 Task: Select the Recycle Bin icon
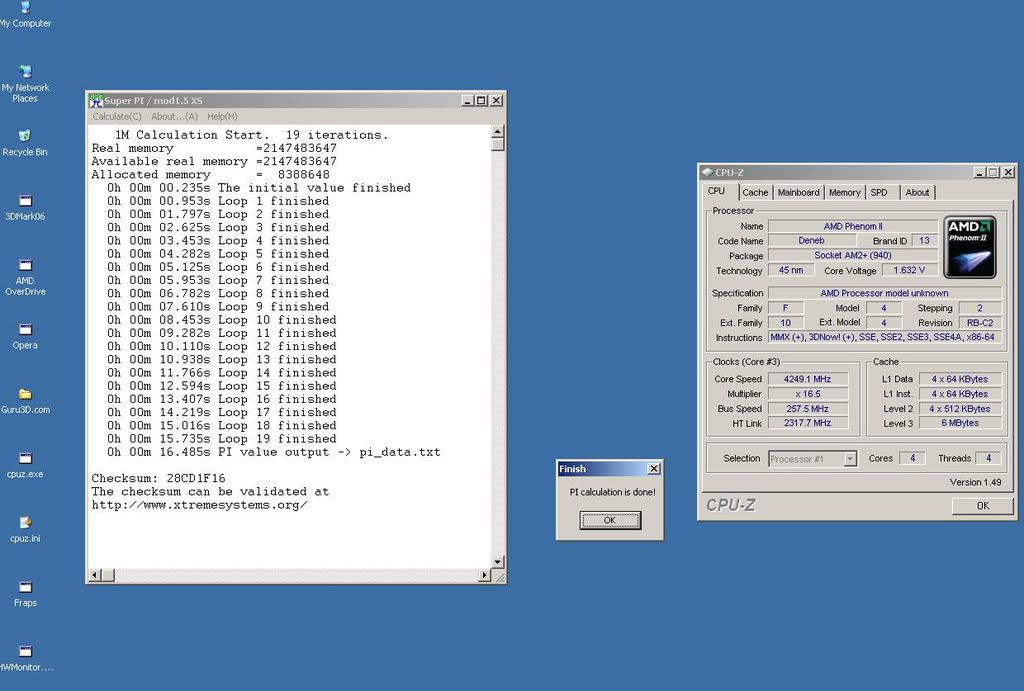click(x=25, y=142)
